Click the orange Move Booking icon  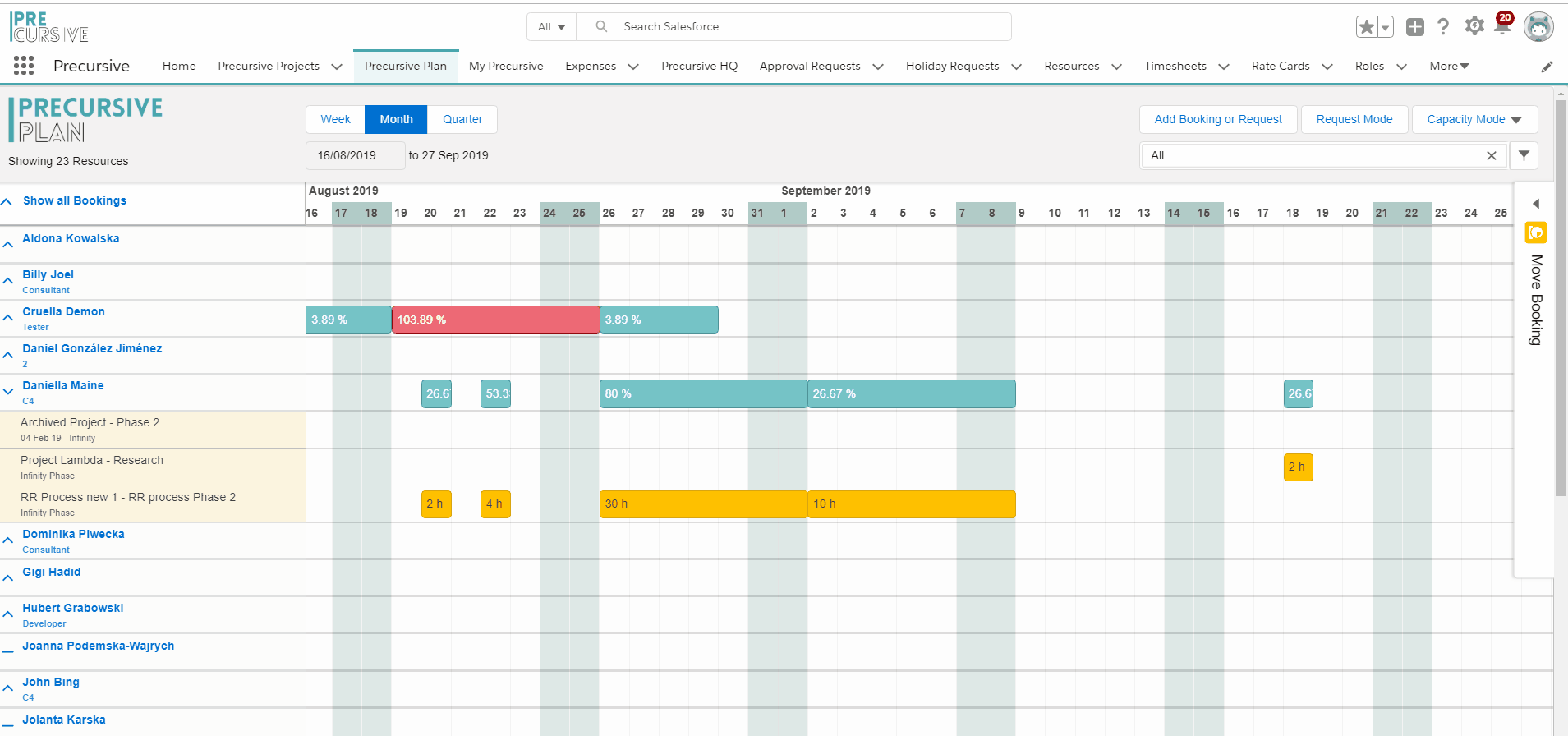[1535, 232]
